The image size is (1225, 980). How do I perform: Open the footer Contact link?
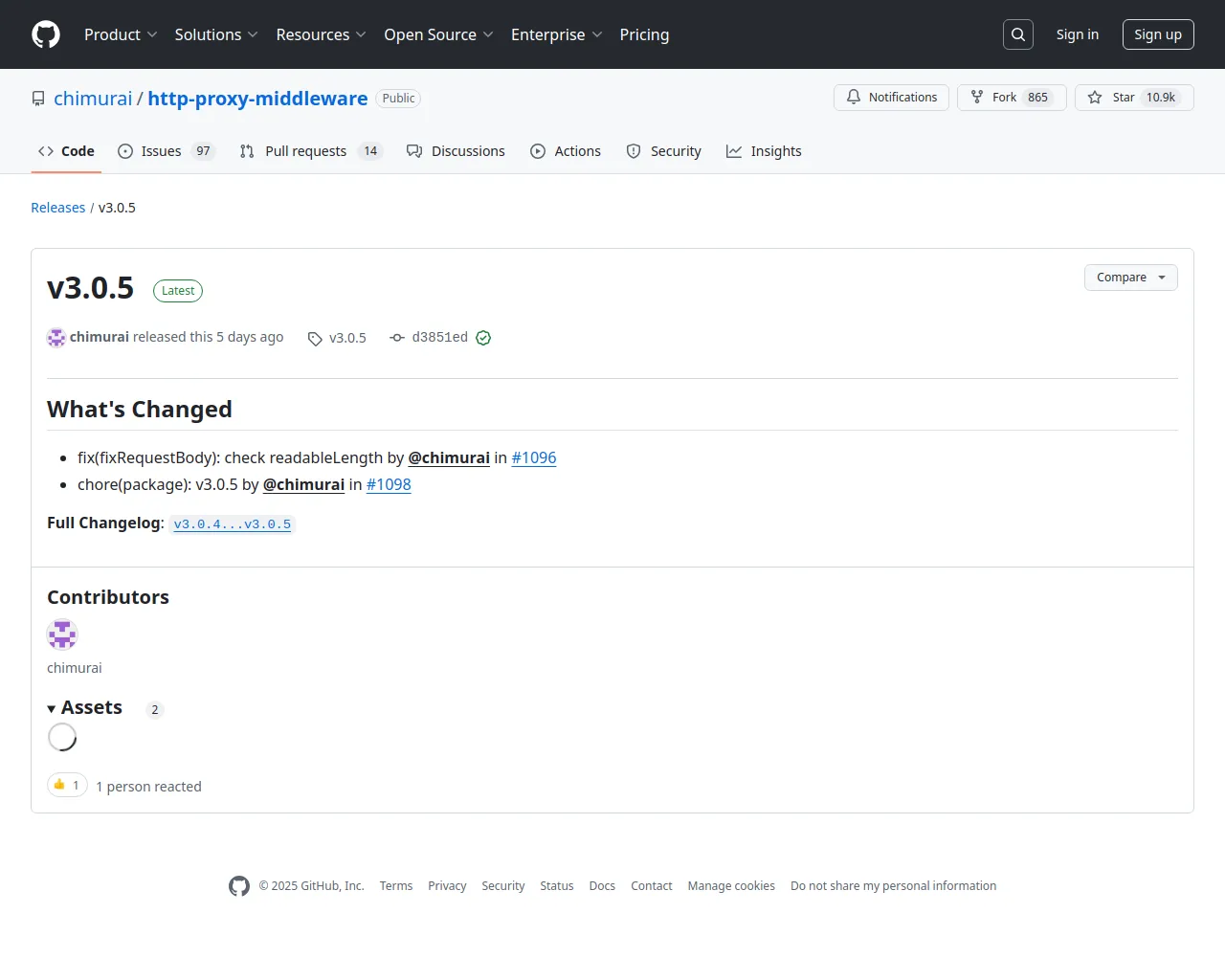pos(652,886)
